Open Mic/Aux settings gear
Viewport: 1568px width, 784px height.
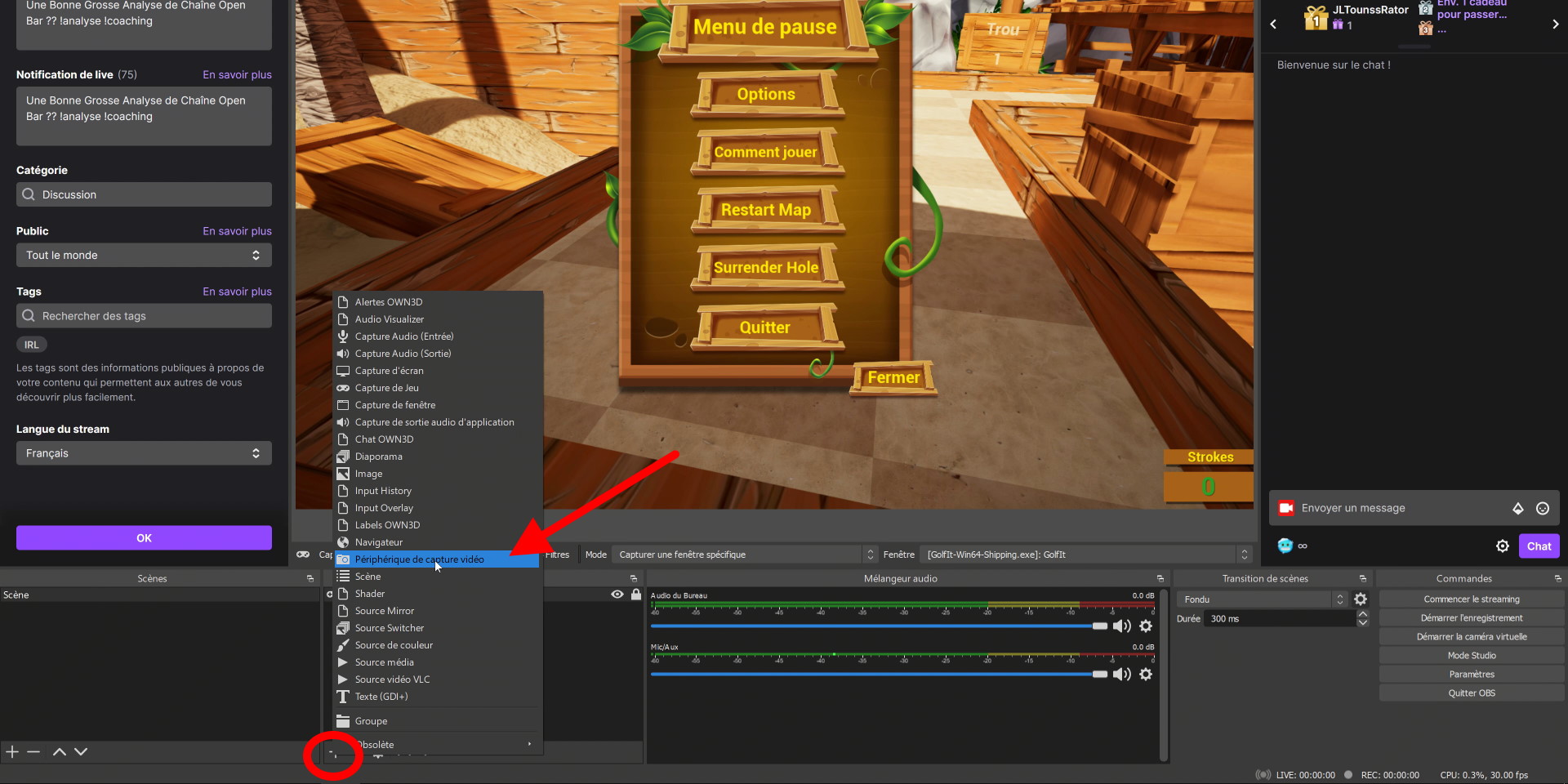coord(1146,674)
